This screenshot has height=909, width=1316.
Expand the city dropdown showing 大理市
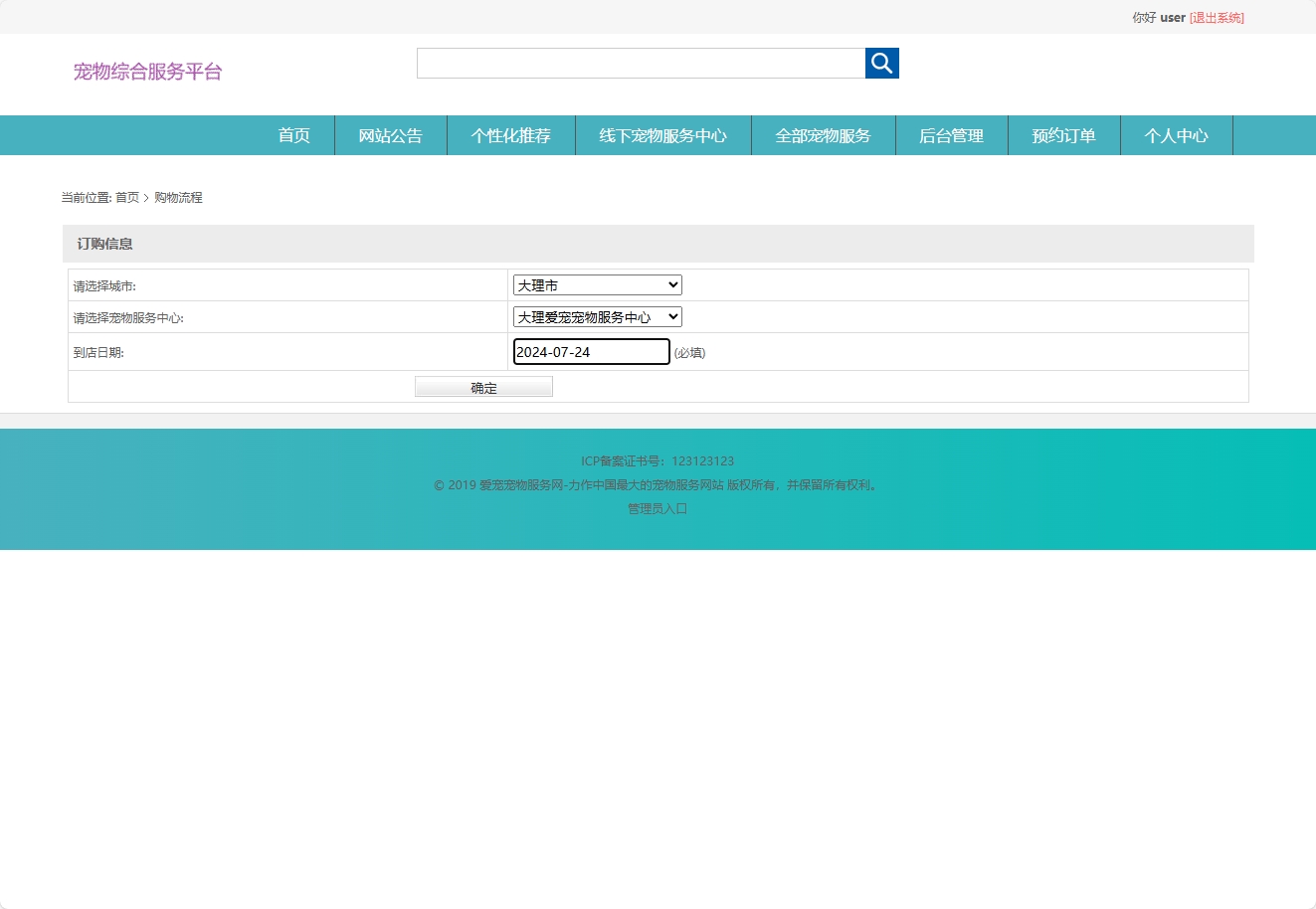tap(598, 285)
